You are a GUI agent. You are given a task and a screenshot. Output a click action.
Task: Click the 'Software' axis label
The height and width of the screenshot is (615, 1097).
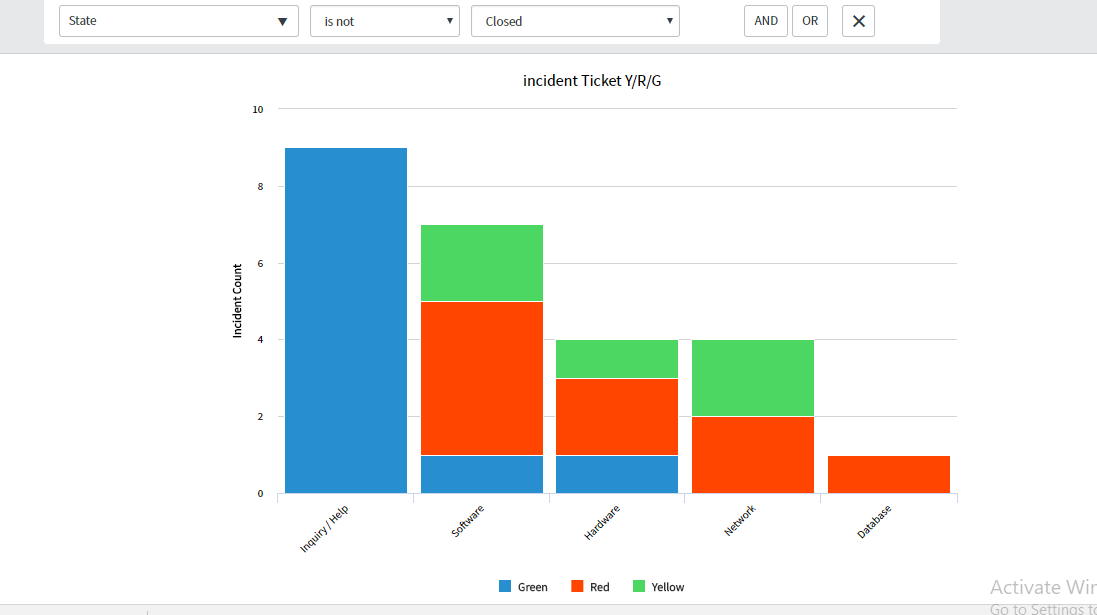click(x=467, y=521)
